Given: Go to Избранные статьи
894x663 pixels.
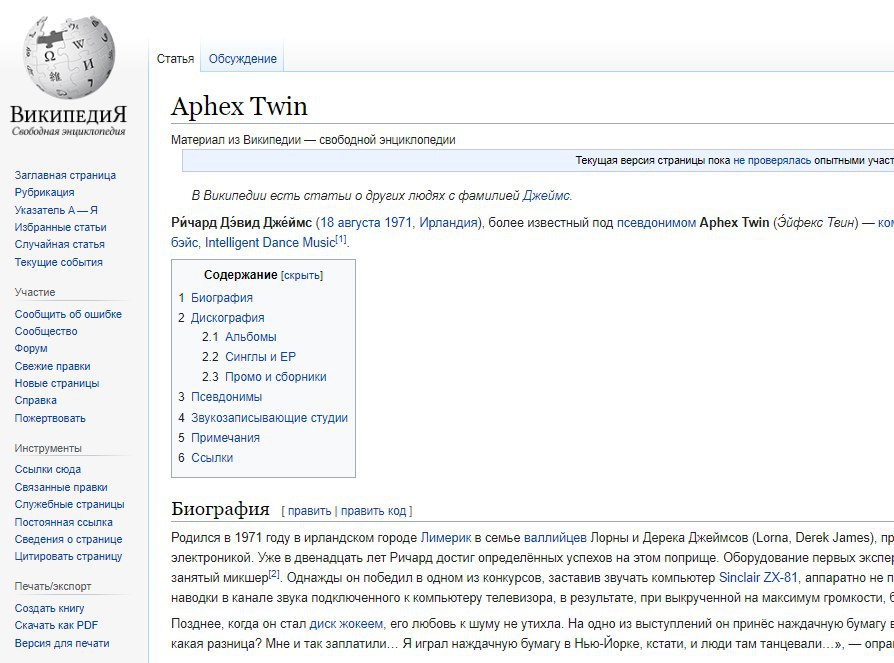Looking at the screenshot, I should pos(60,227).
